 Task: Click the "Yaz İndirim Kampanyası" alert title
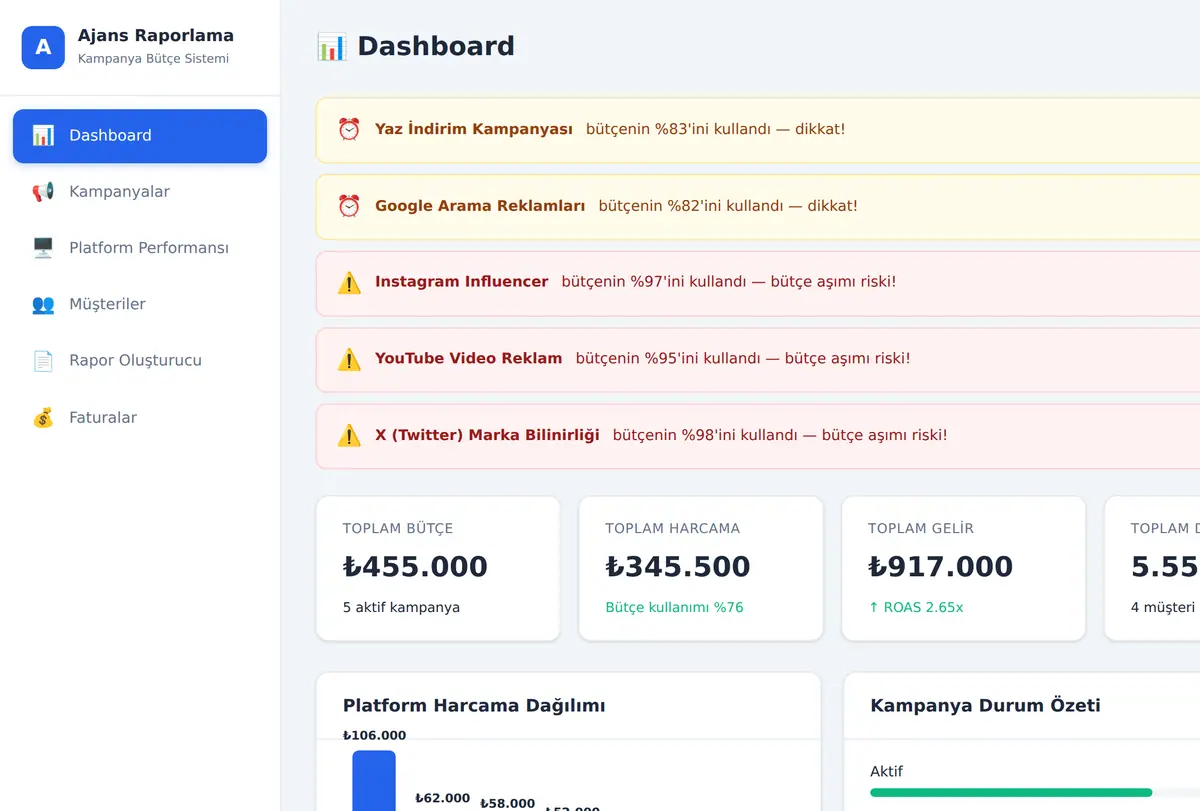(474, 129)
